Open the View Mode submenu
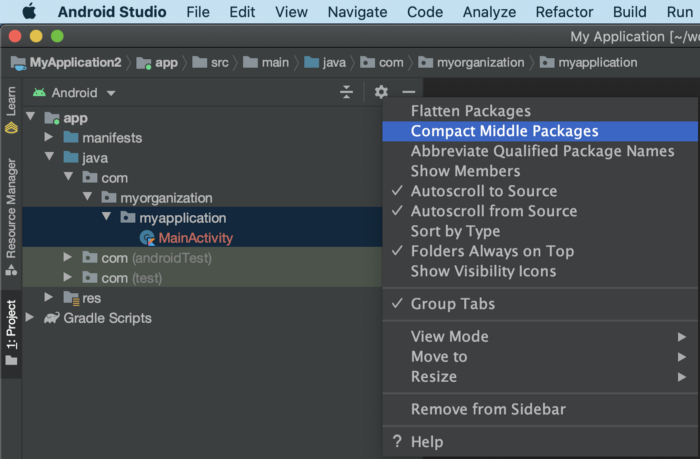 point(449,337)
